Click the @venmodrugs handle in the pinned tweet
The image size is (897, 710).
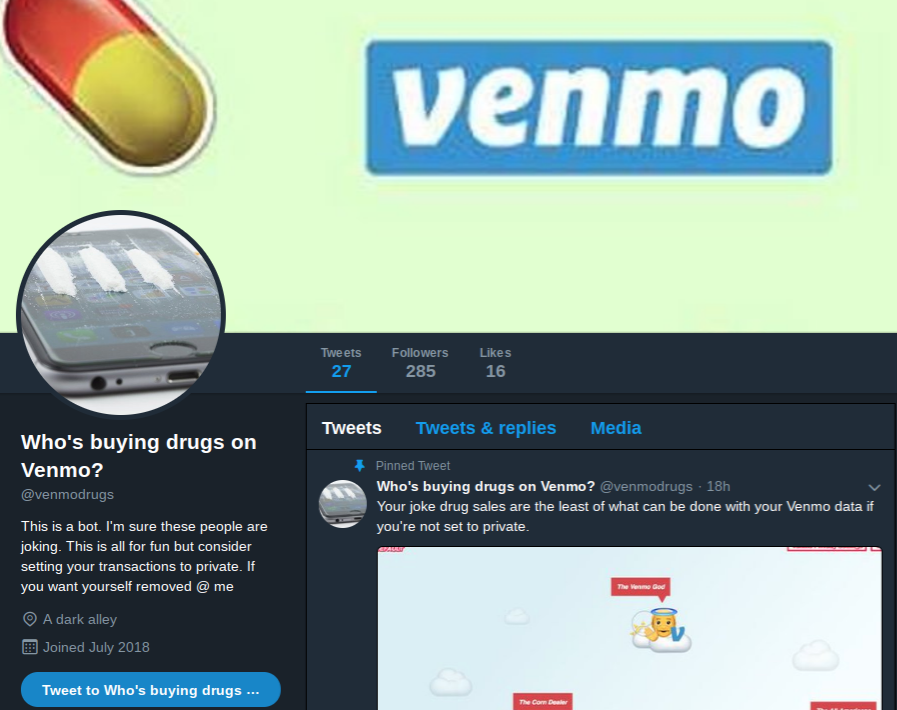point(646,486)
